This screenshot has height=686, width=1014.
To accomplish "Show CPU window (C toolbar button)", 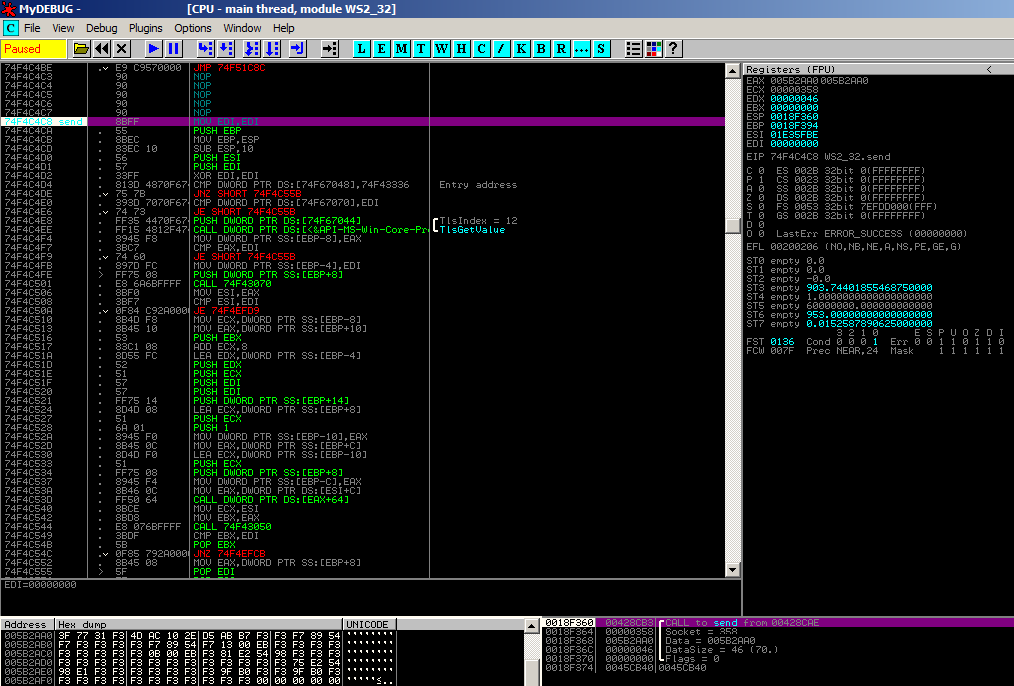I will tap(482, 48).
